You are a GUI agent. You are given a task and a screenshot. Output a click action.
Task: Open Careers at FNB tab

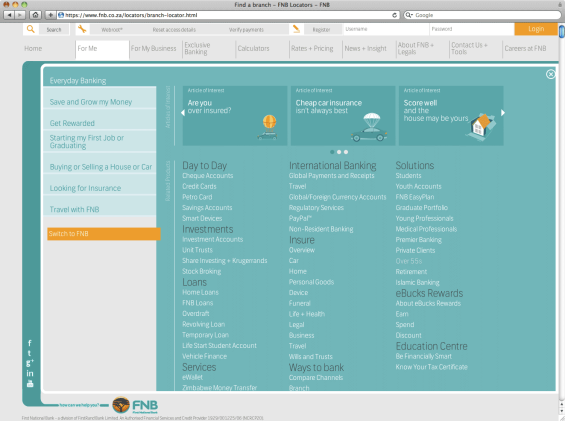click(x=525, y=49)
